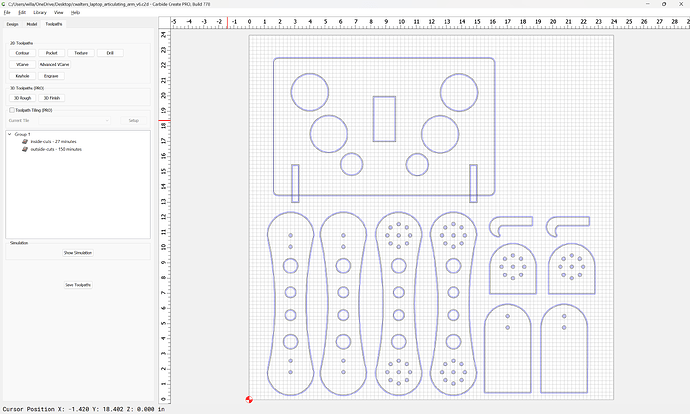The width and height of the screenshot is (690, 414).
Task: Click the Advanced VCarve button
Action: (x=55, y=63)
